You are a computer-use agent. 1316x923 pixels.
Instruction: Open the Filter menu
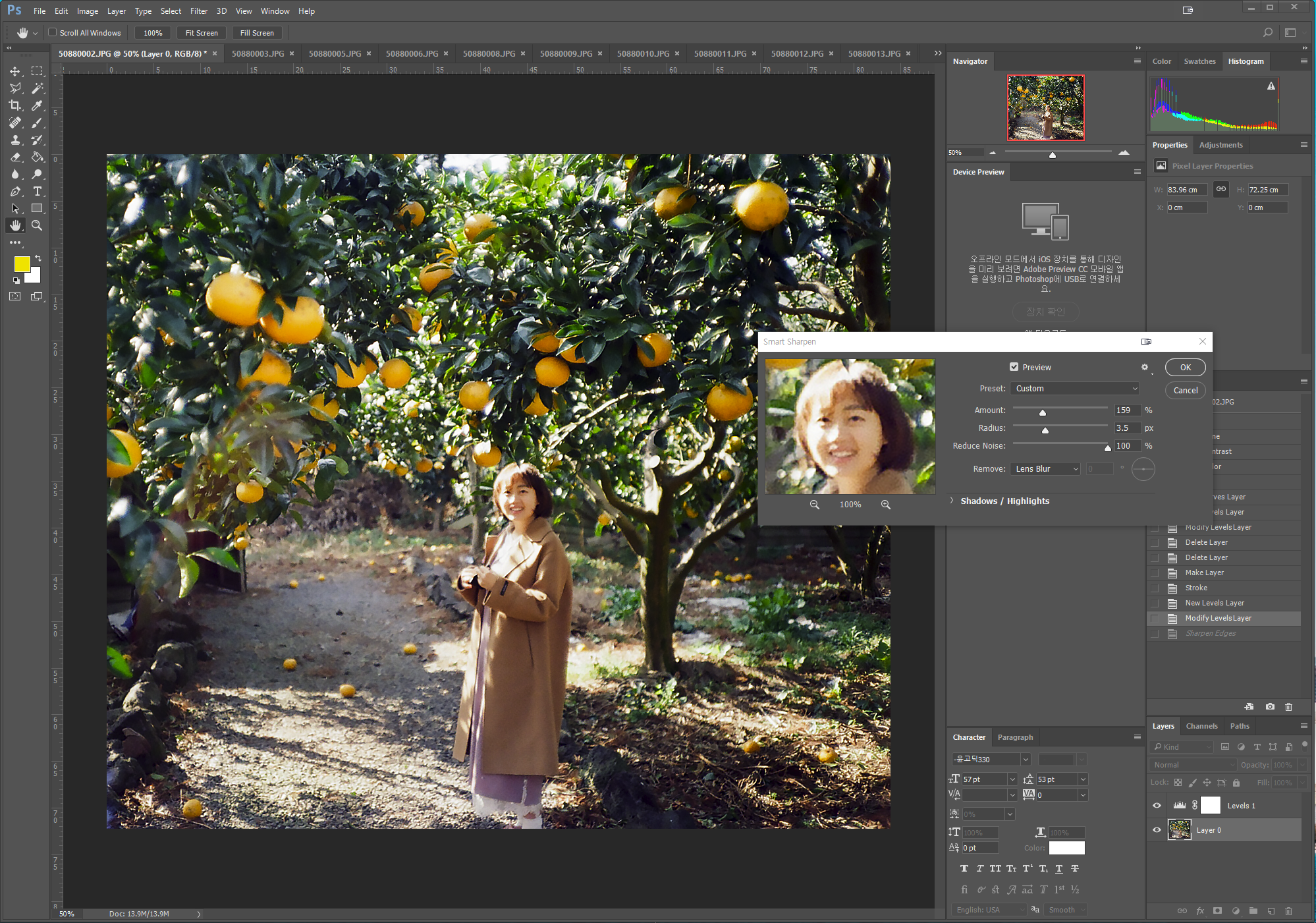tap(198, 11)
